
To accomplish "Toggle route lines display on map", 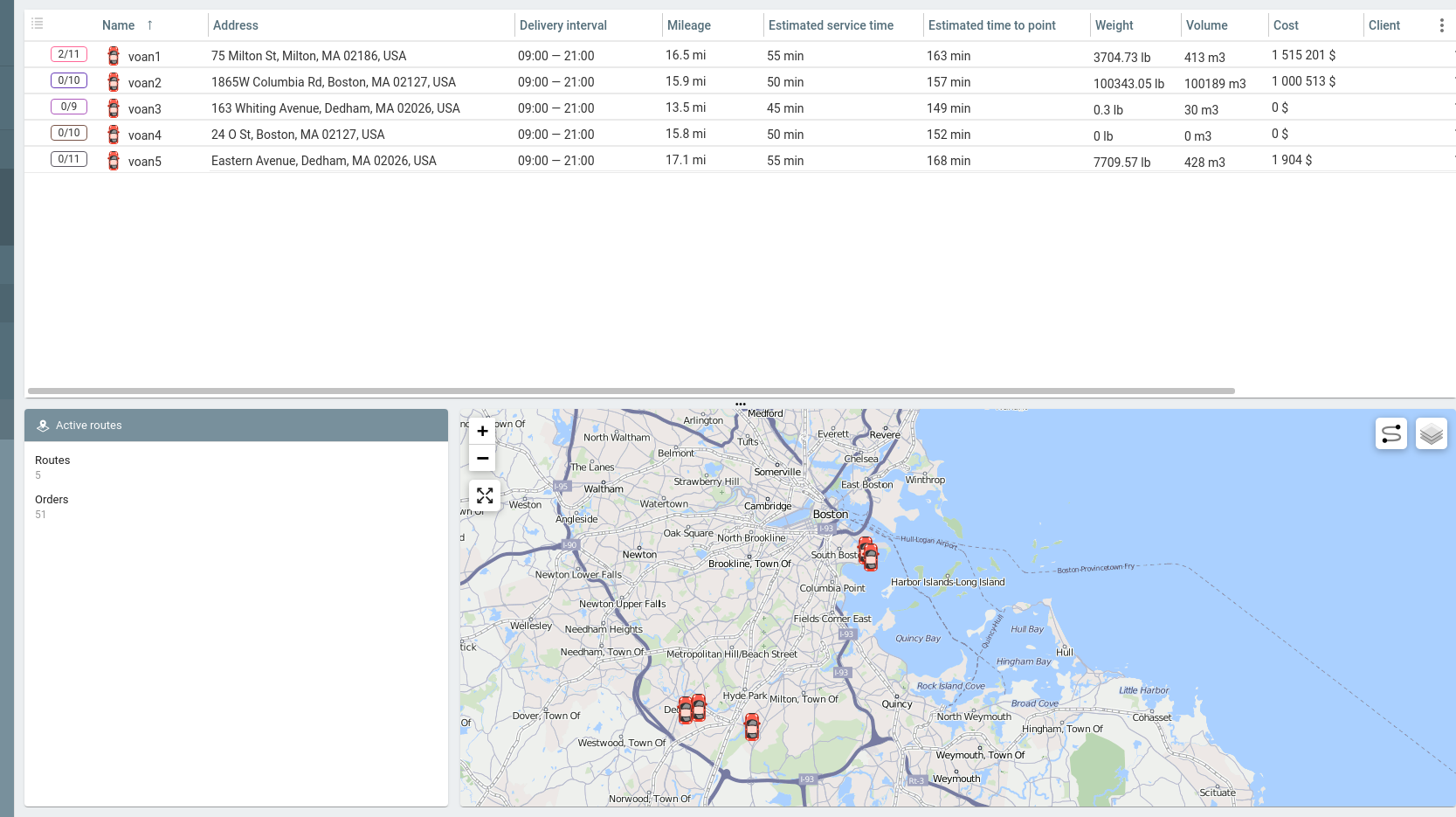I will (x=1390, y=433).
